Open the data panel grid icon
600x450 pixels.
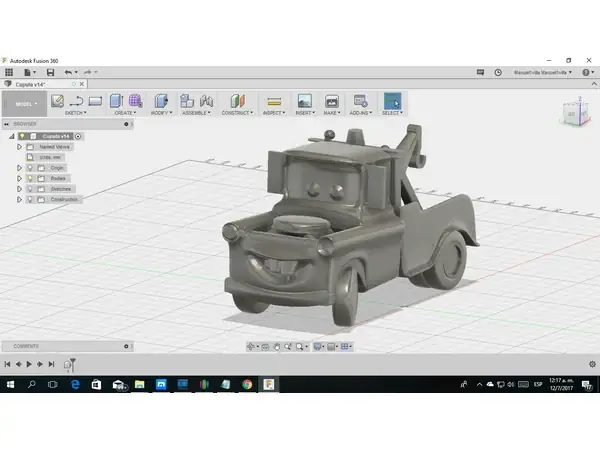(x=9, y=72)
